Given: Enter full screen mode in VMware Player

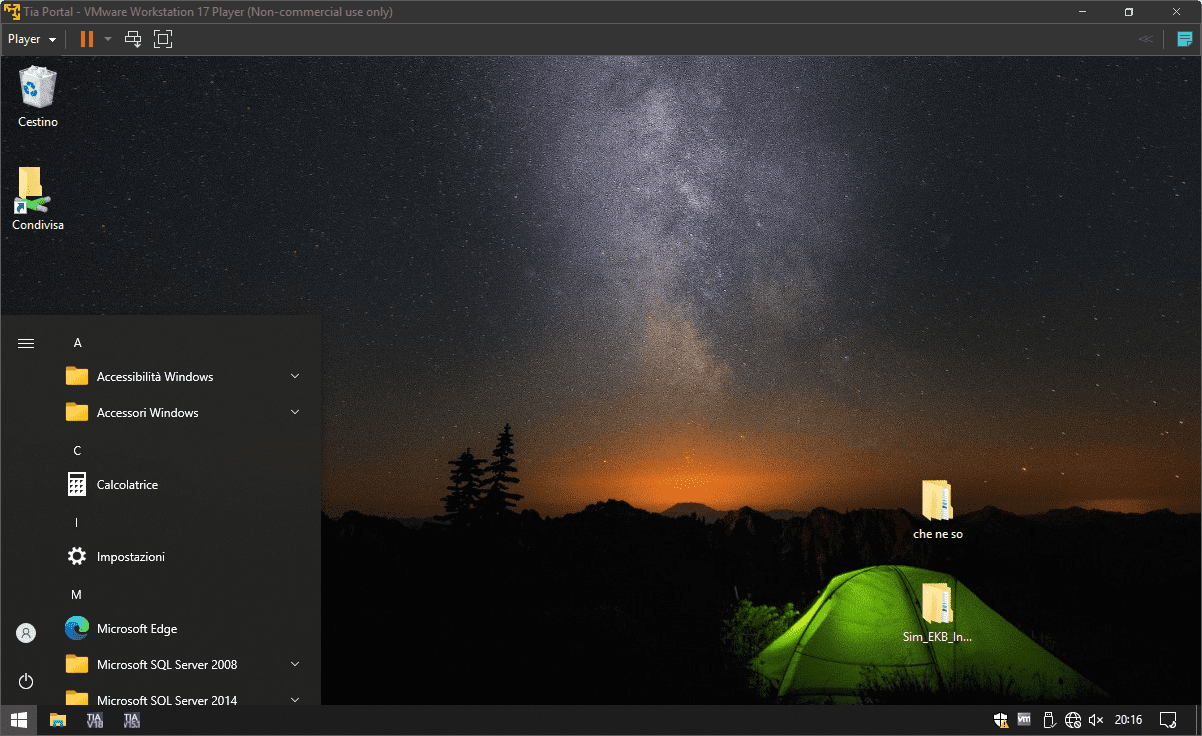Looking at the screenshot, I should pyautogui.click(x=163, y=39).
